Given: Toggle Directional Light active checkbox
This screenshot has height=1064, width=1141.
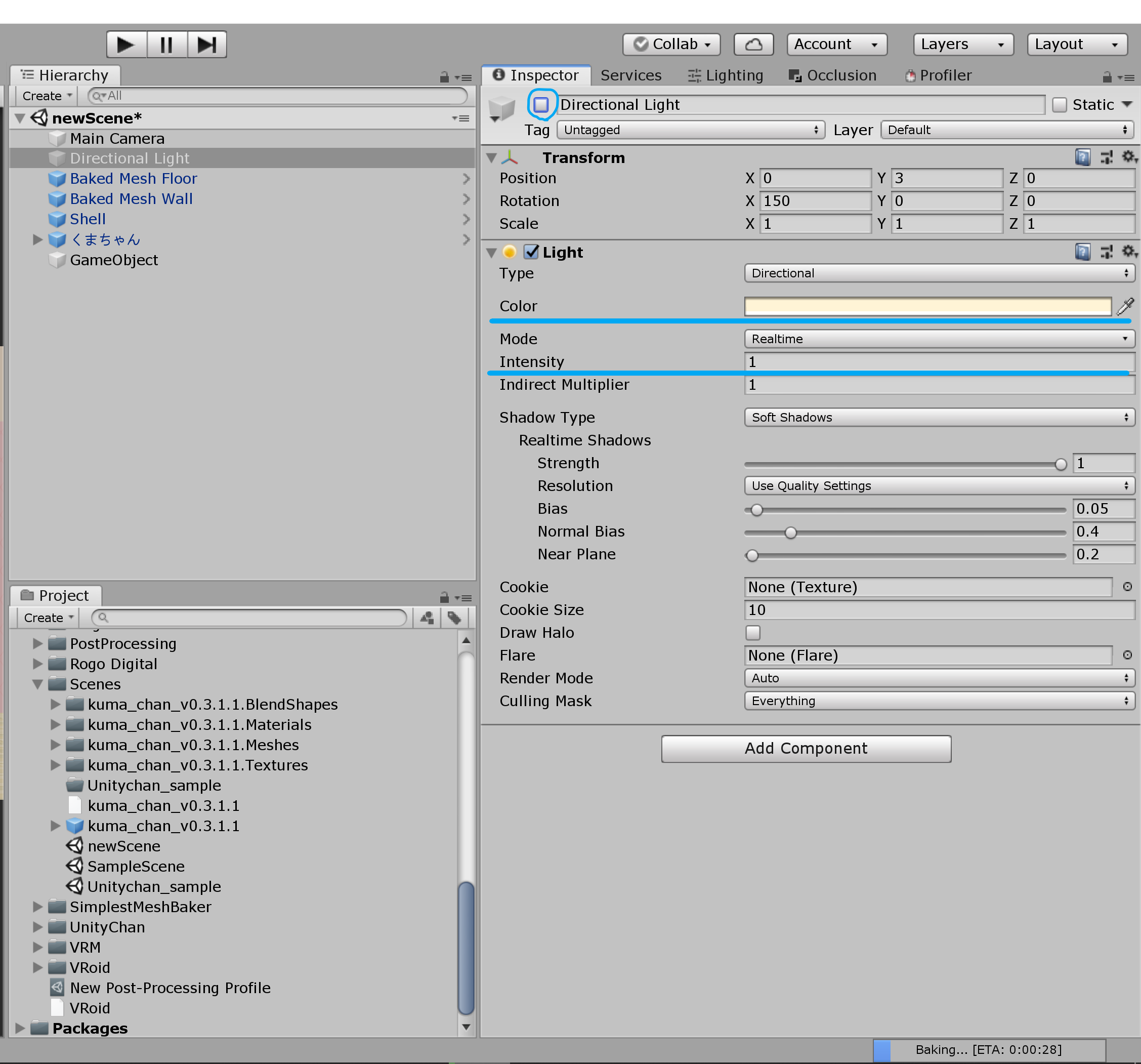Looking at the screenshot, I should [x=541, y=104].
